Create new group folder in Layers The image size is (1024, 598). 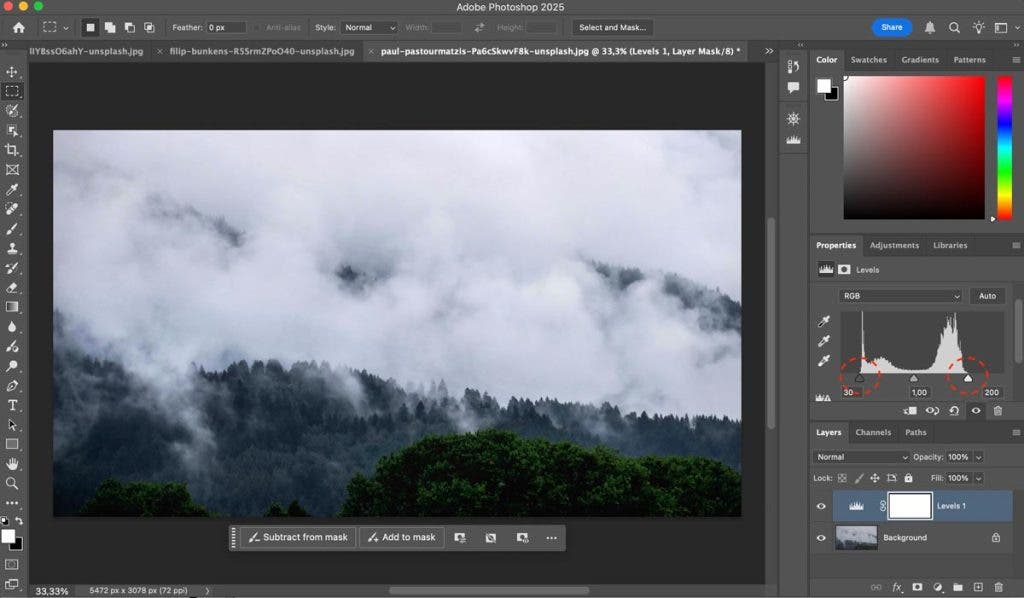tap(957, 587)
